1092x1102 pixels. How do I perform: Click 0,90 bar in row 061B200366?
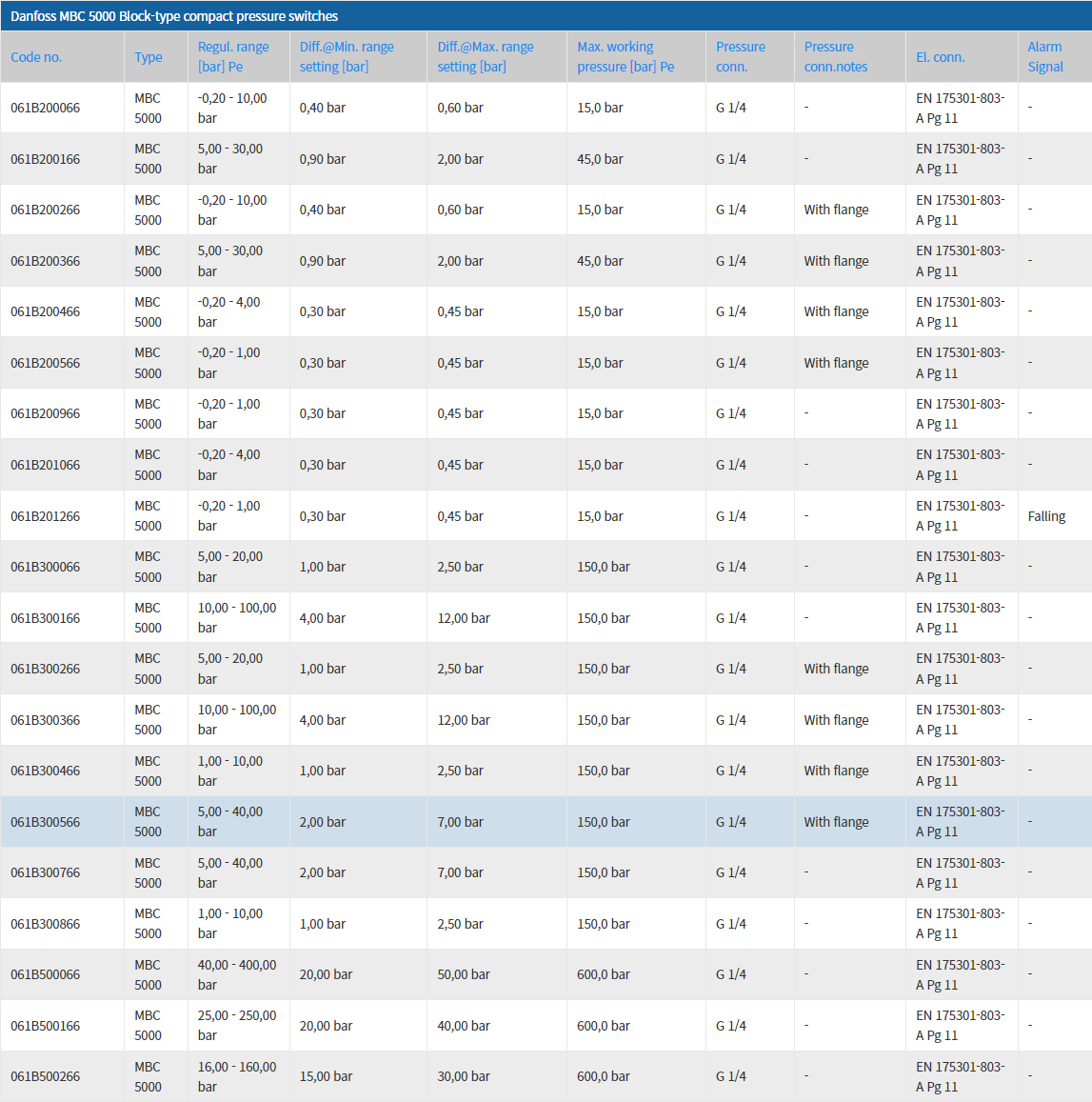[x=323, y=261]
